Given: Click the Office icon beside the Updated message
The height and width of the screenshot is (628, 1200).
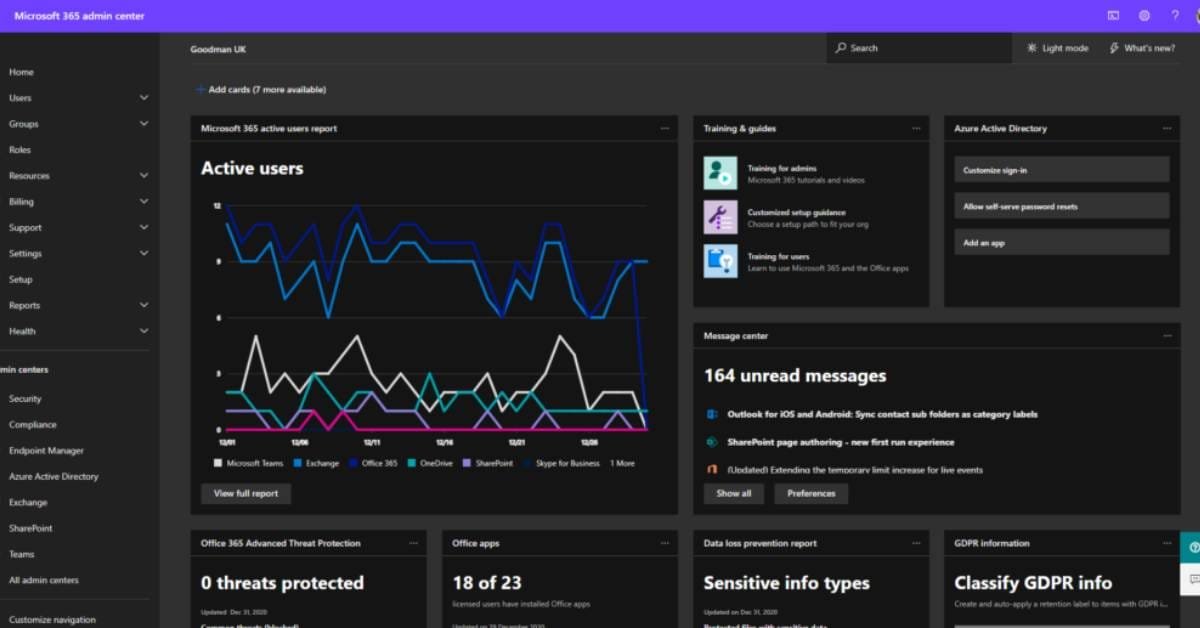Looking at the screenshot, I should pos(712,468).
